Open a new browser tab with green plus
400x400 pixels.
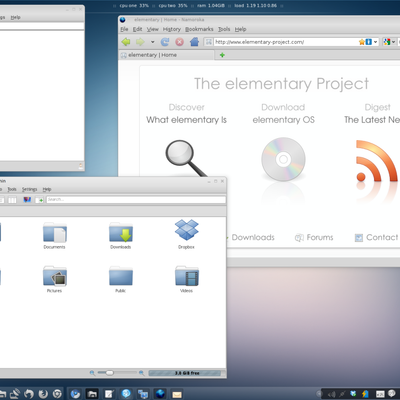point(222,55)
